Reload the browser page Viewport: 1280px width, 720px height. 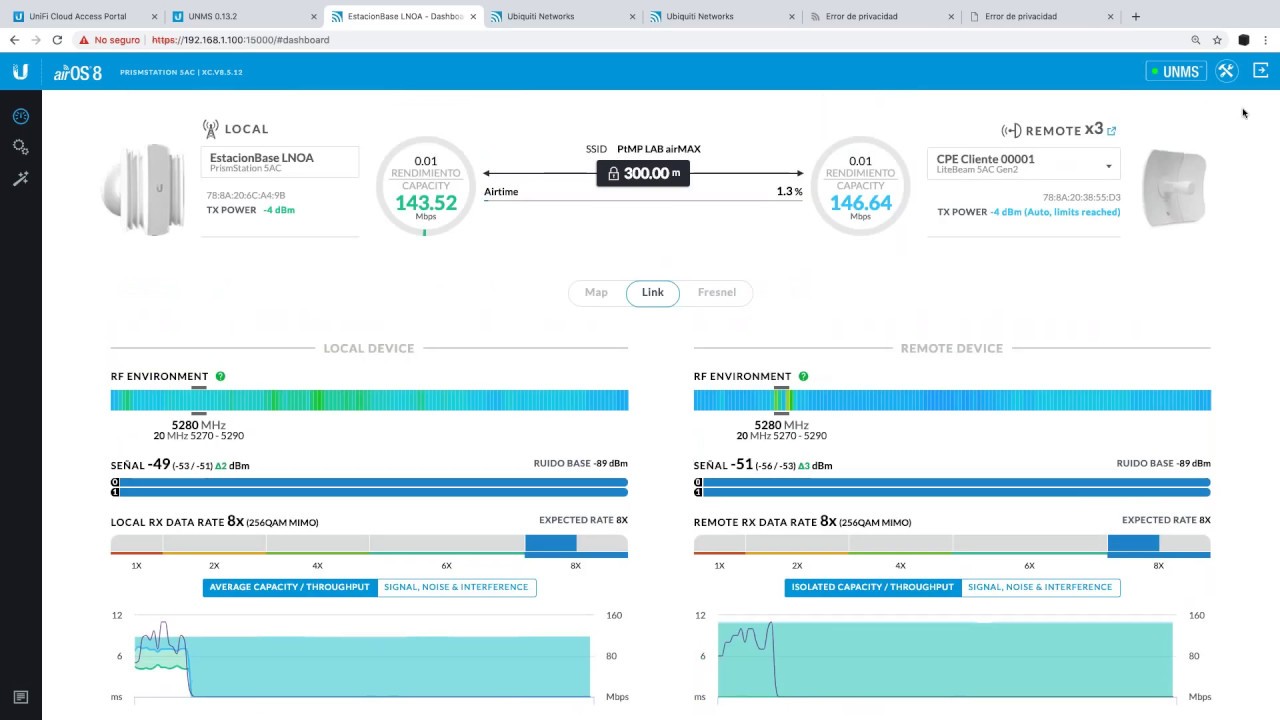click(57, 40)
